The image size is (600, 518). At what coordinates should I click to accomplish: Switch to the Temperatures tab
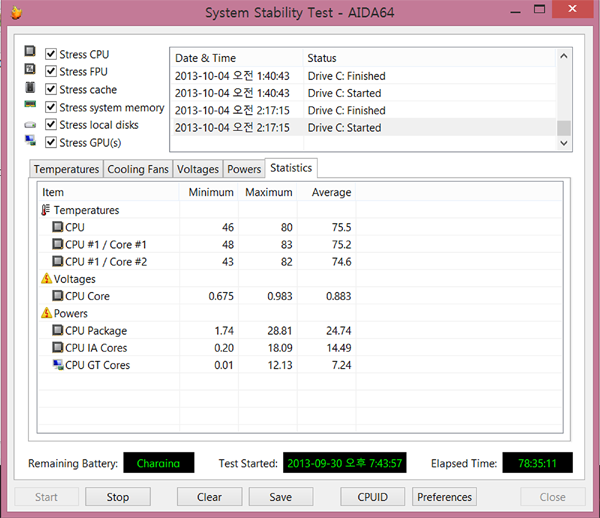click(x=66, y=169)
